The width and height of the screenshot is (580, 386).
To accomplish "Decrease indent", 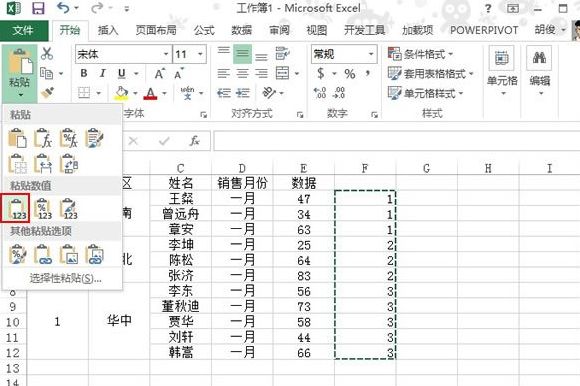I will point(223,93).
